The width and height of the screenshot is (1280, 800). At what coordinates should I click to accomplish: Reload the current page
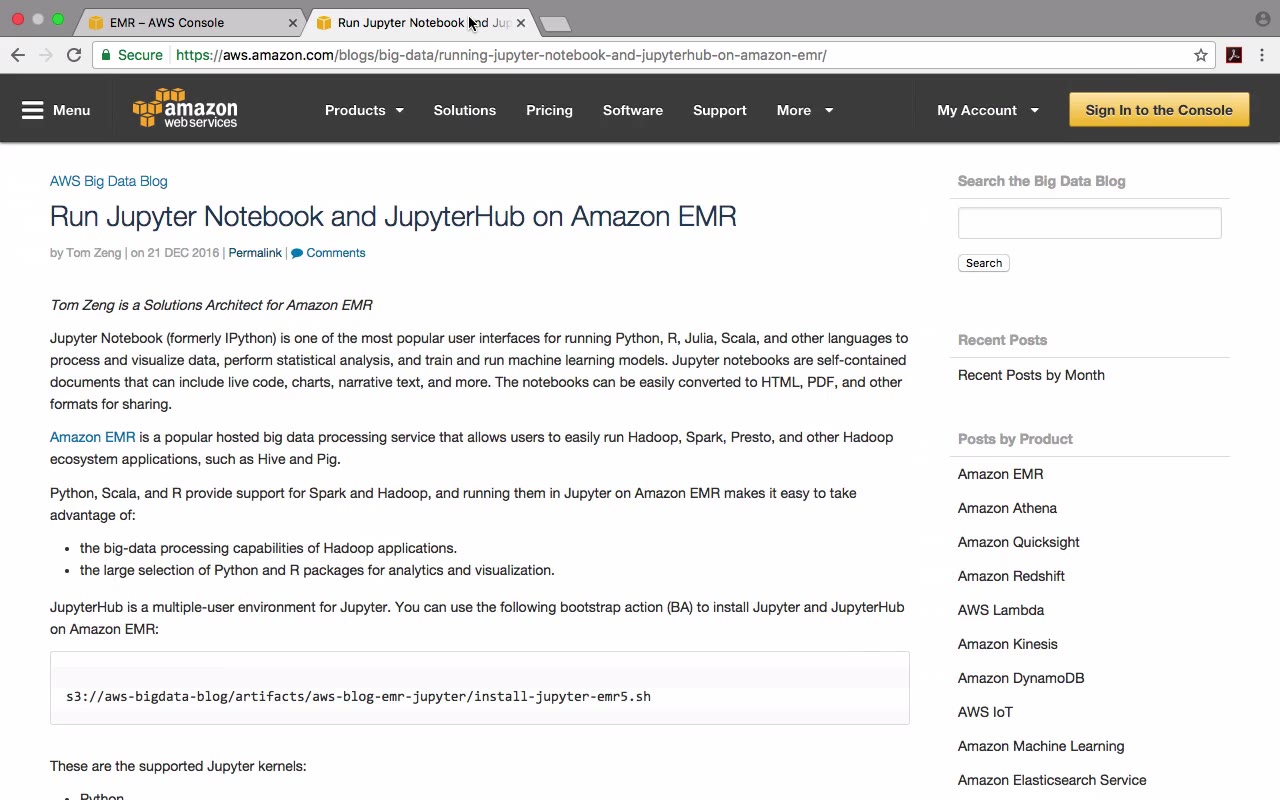tap(74, 55)
